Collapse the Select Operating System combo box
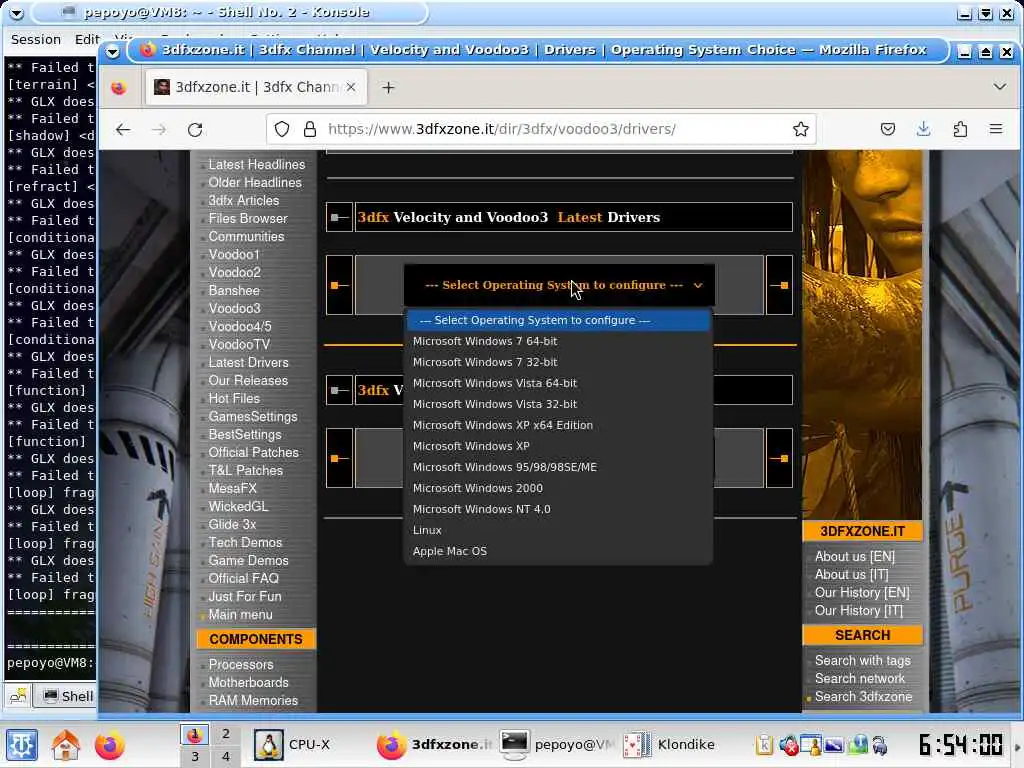 [x=560, y=285]
